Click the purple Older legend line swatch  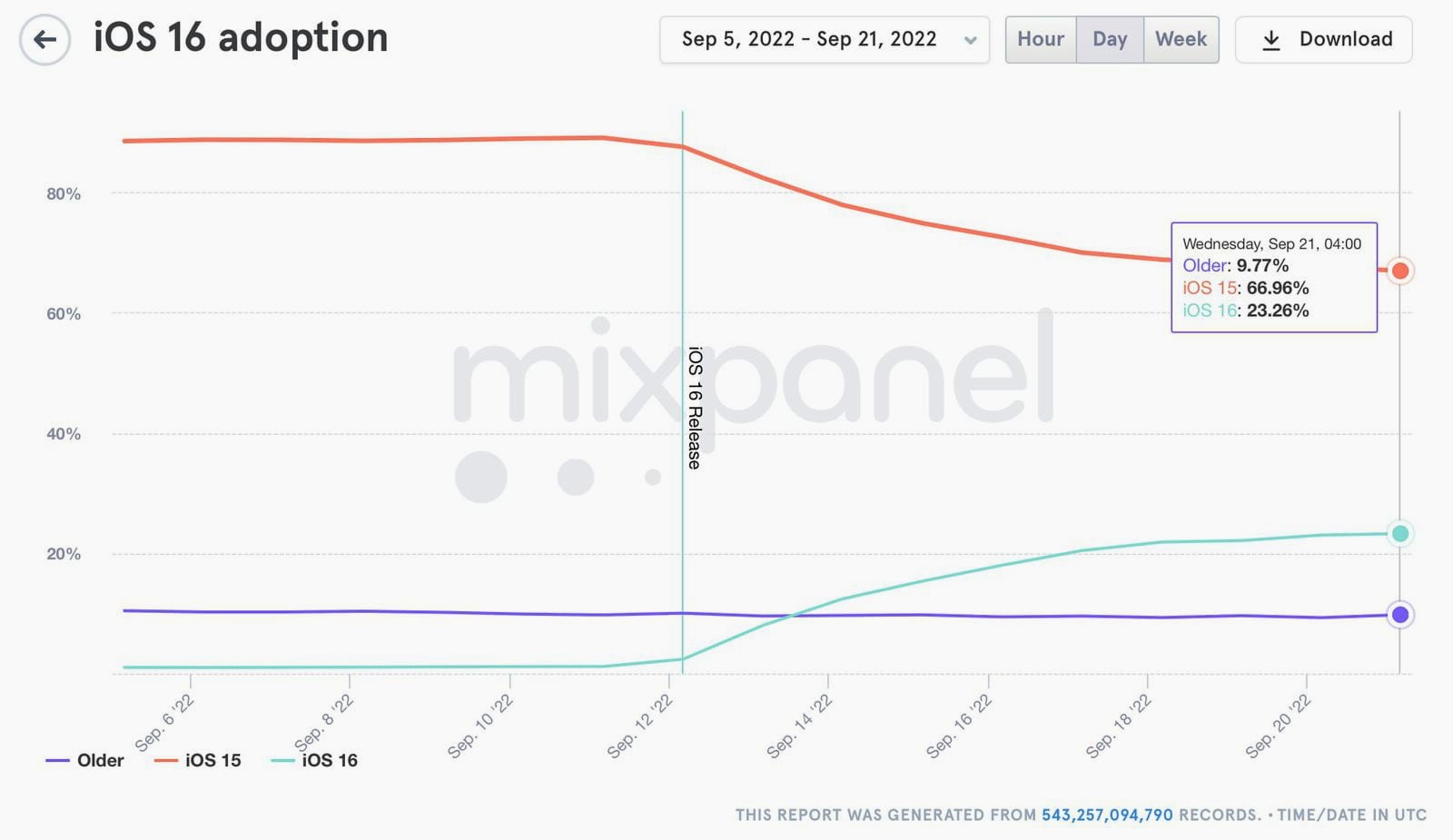tap(57, 760)
